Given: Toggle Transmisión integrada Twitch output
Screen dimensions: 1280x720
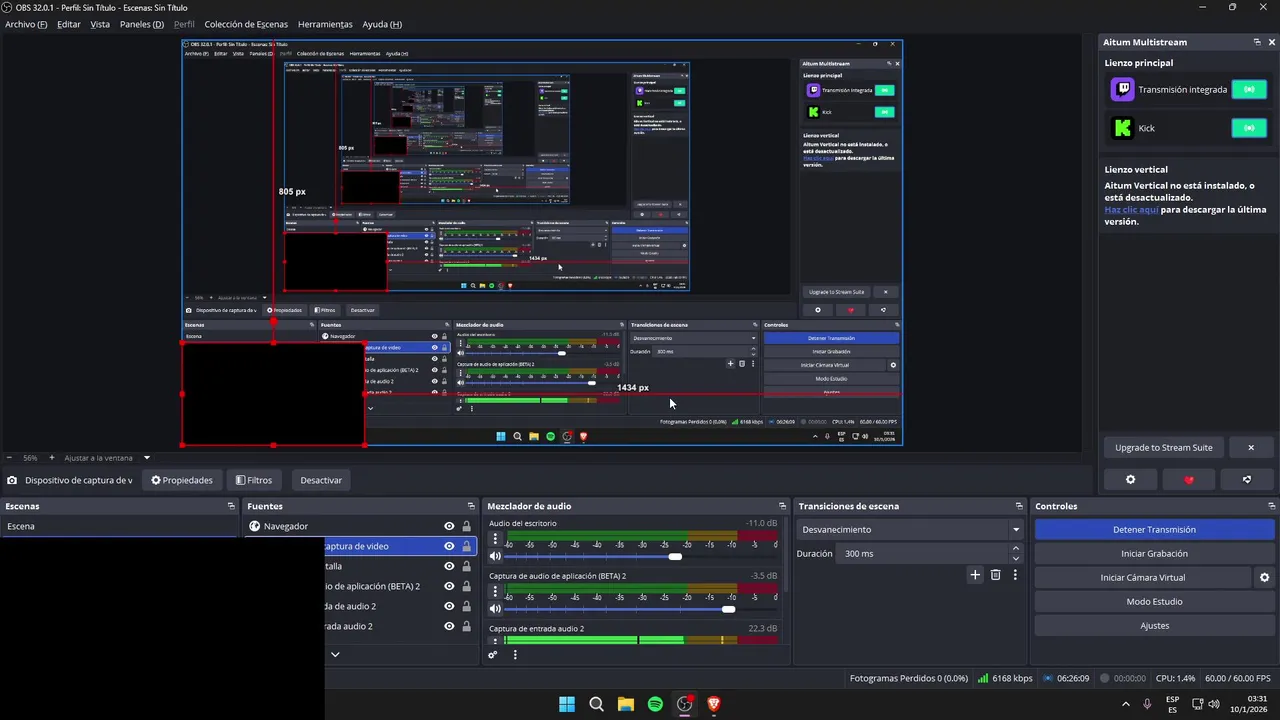Looking at the screenshot, I should point(1249,90).
